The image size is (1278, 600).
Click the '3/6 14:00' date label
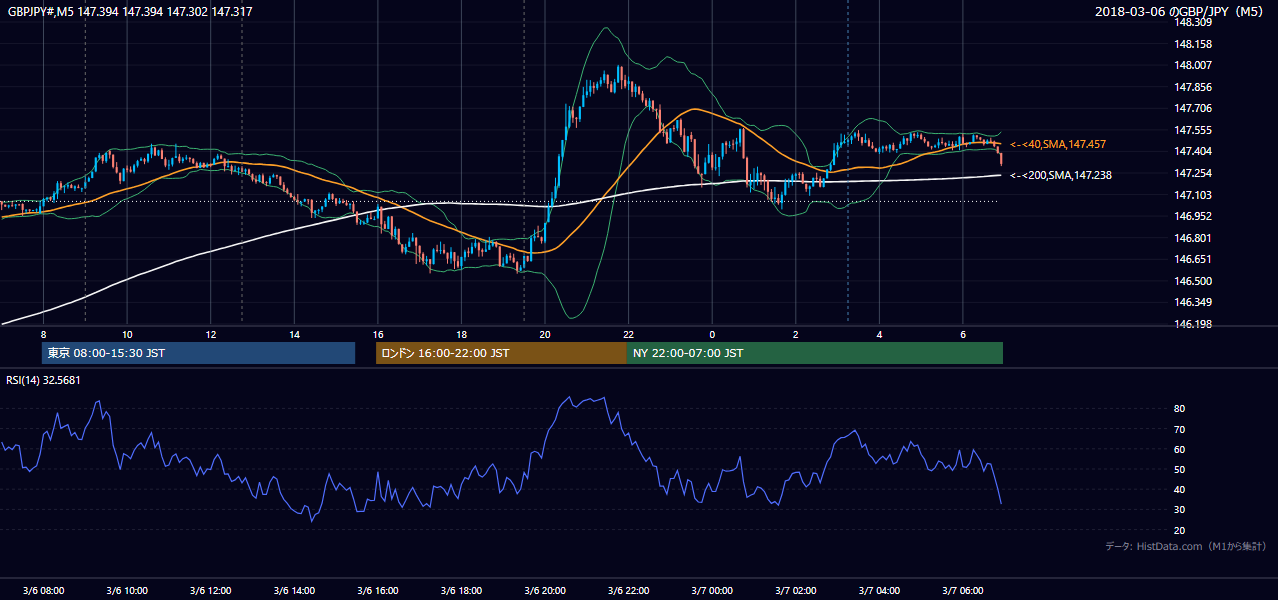point(294,590)
